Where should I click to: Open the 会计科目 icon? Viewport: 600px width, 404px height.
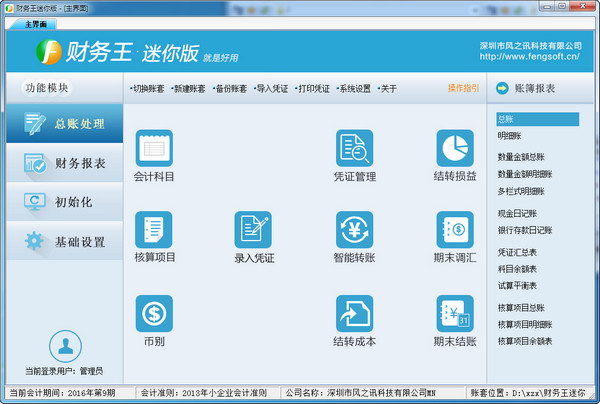pos(153,149)
